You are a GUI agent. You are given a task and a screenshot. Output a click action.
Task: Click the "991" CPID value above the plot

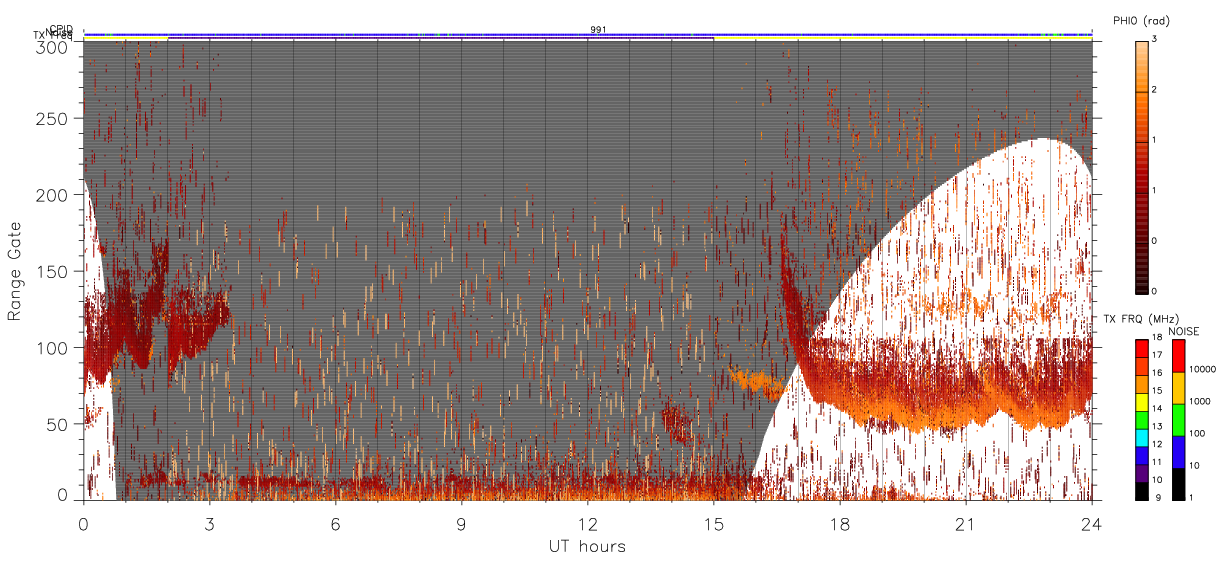(x=598, y=30)
